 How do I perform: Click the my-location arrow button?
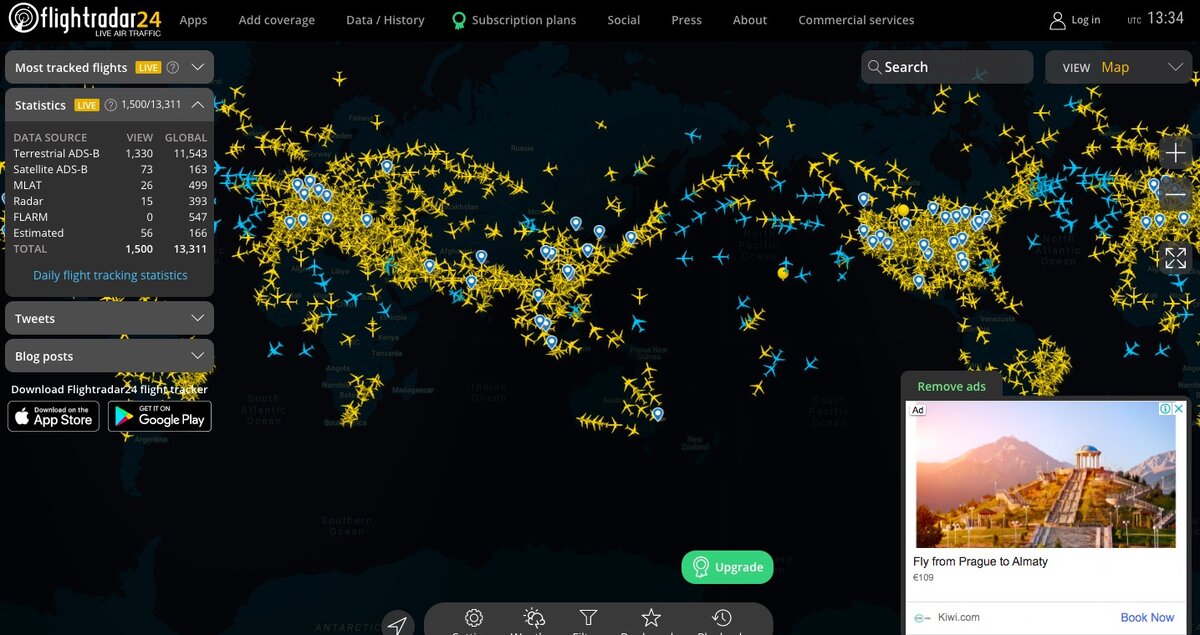click(397, 624)
